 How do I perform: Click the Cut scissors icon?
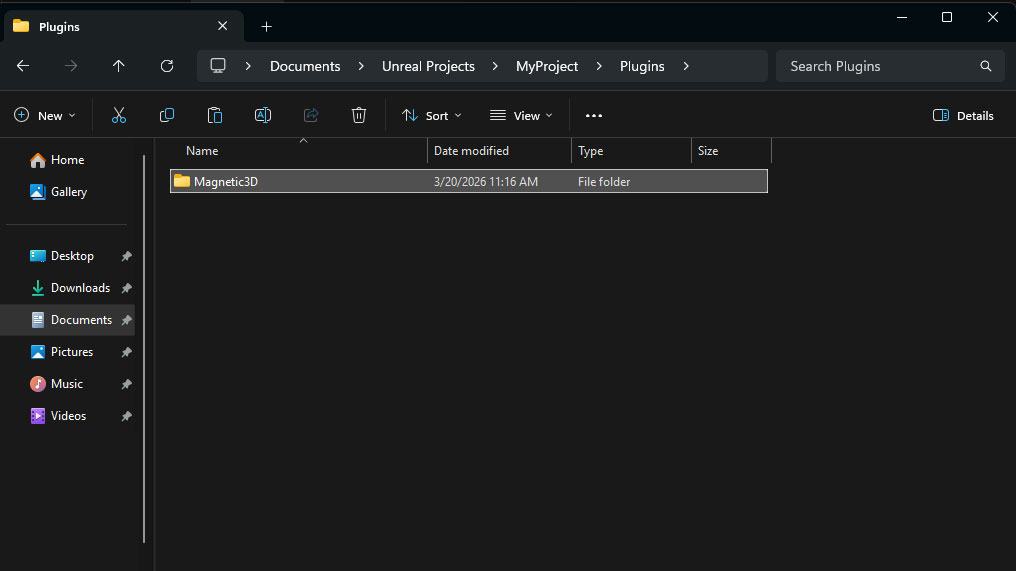pyautogui.click(x=119, y=116)
